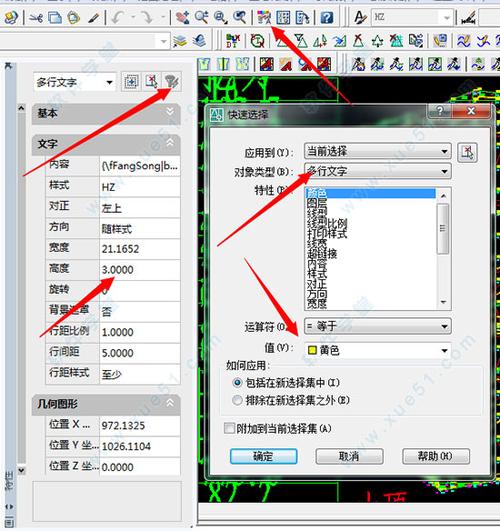Click the DT text icon in second toolbar
This screenshot has height=531, width=500.
pyautogui.click(x=233, y=41)
